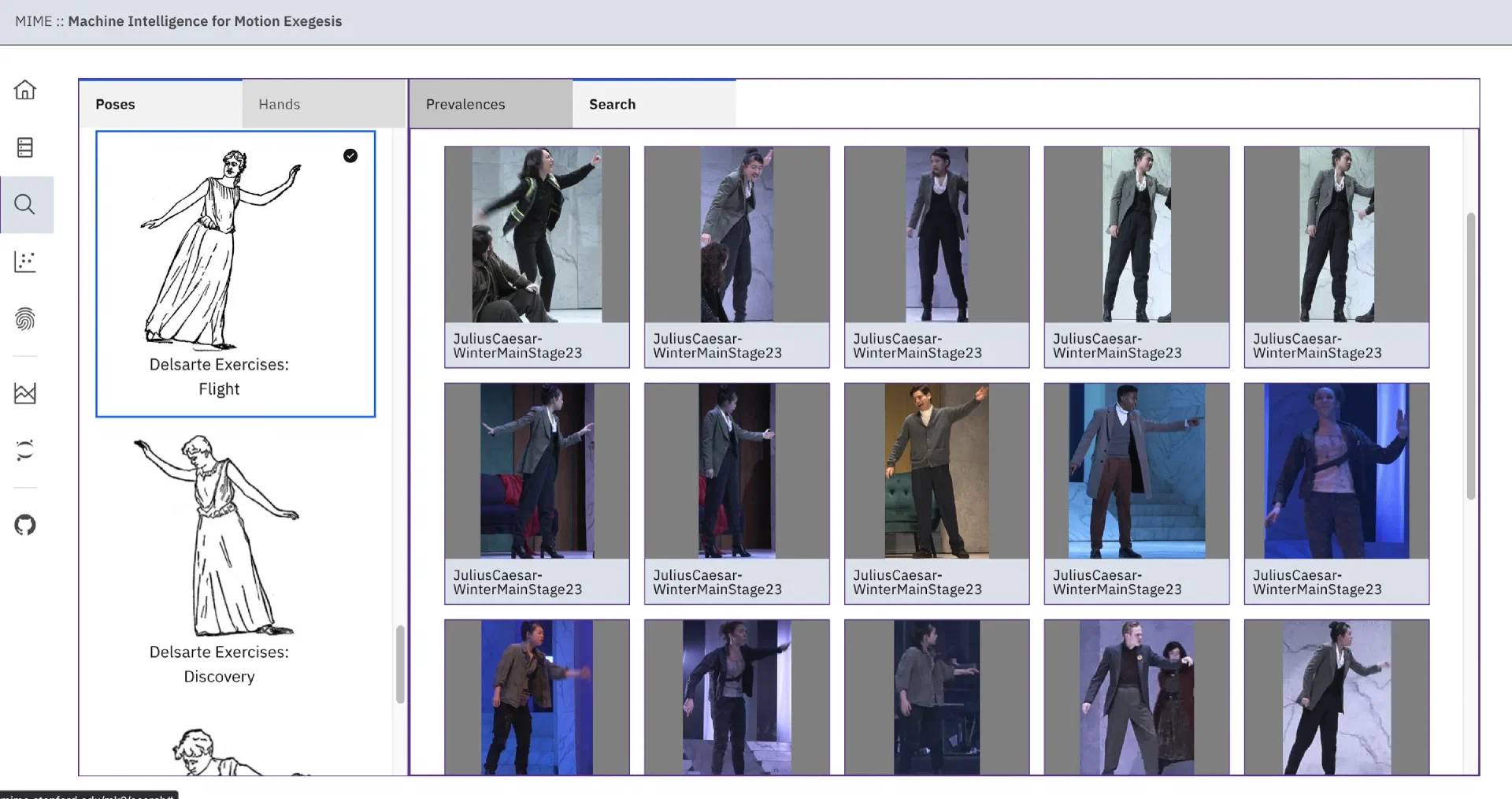The width and height of the screenshot is (1512, 799).
Task: Click the MIME application title in header
Action: (x=178, y=21)
